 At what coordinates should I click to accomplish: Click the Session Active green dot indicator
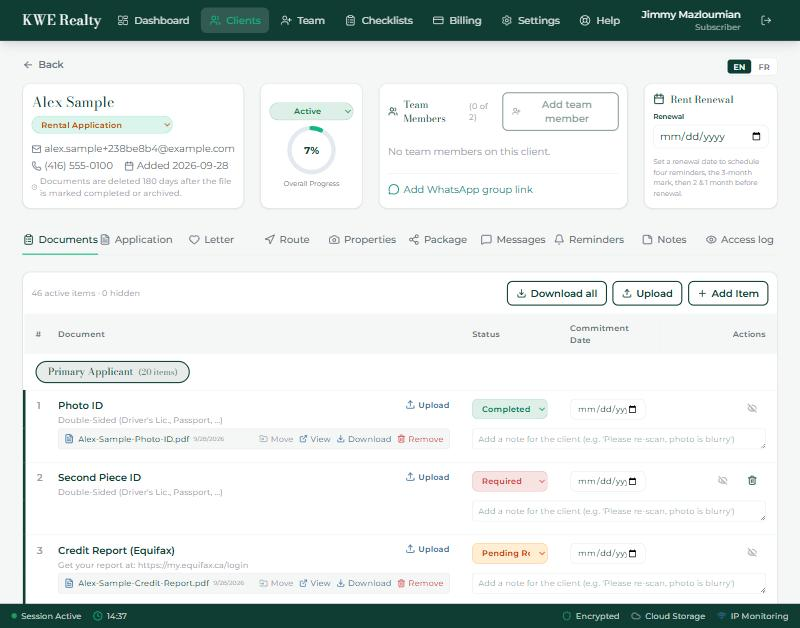click(14, 616)
